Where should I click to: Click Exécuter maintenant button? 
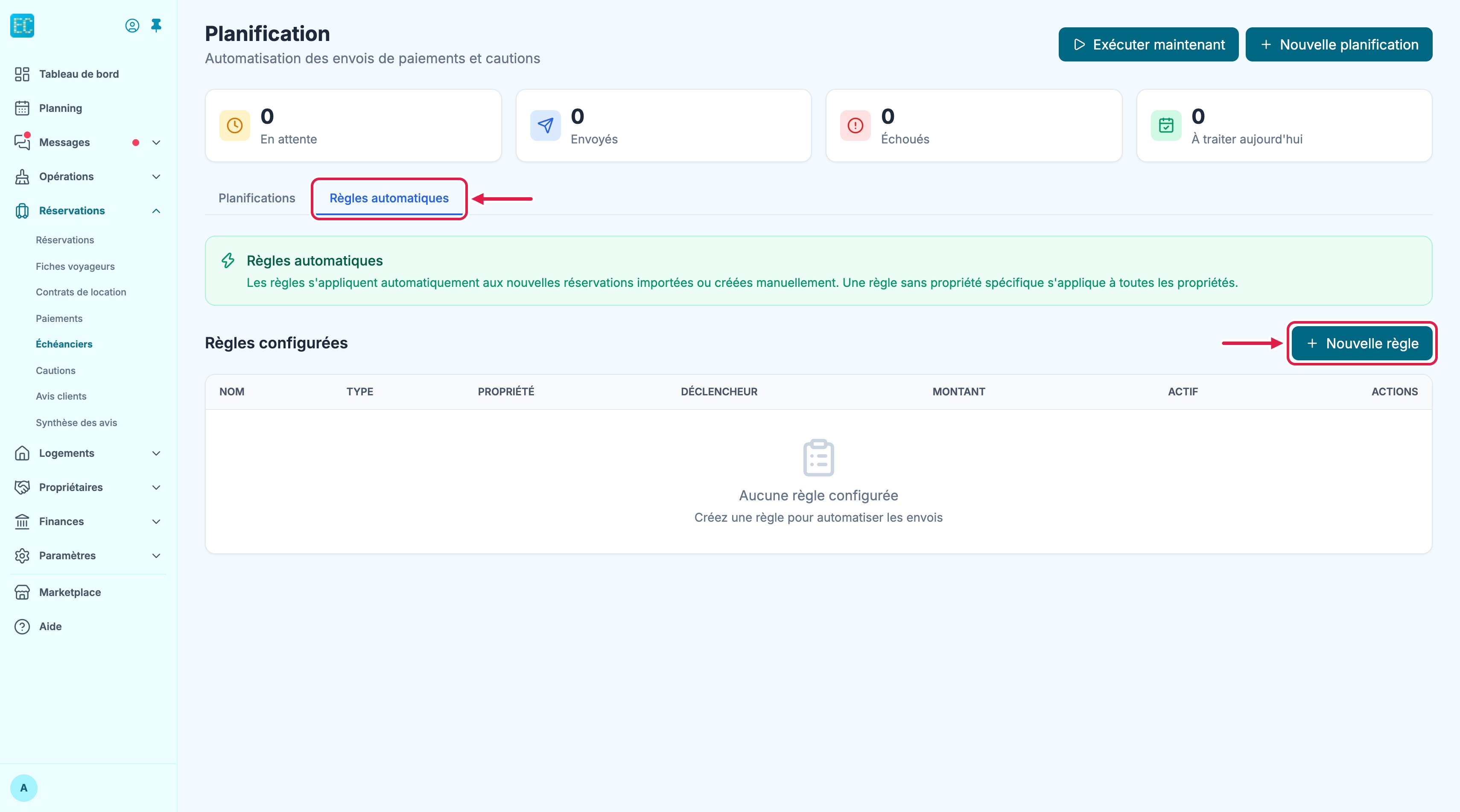[x=1148, y=44]
